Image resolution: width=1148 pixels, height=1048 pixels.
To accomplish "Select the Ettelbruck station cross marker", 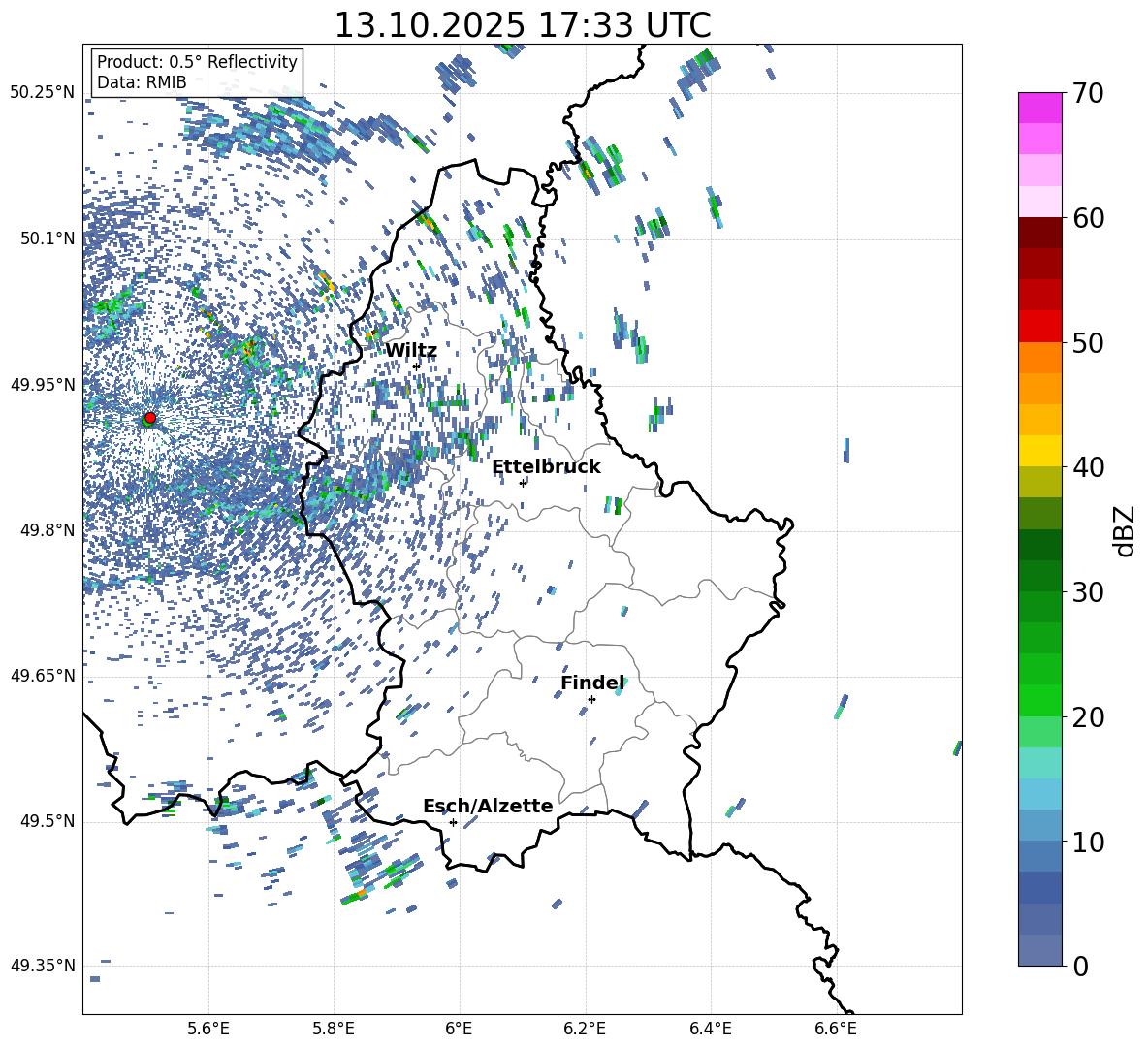I will pos(523,482).
